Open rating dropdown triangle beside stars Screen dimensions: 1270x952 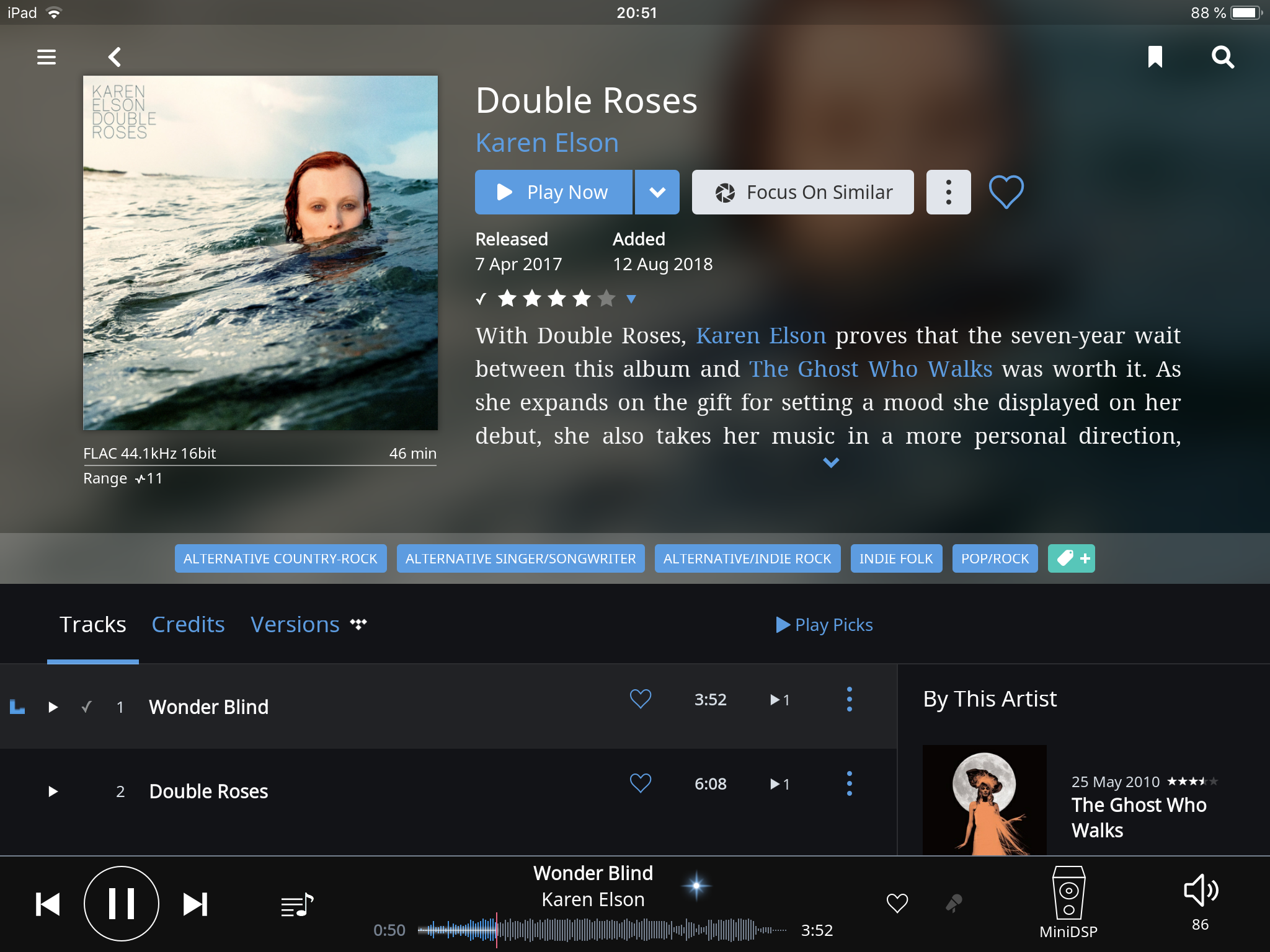click(x=631, y=299)
